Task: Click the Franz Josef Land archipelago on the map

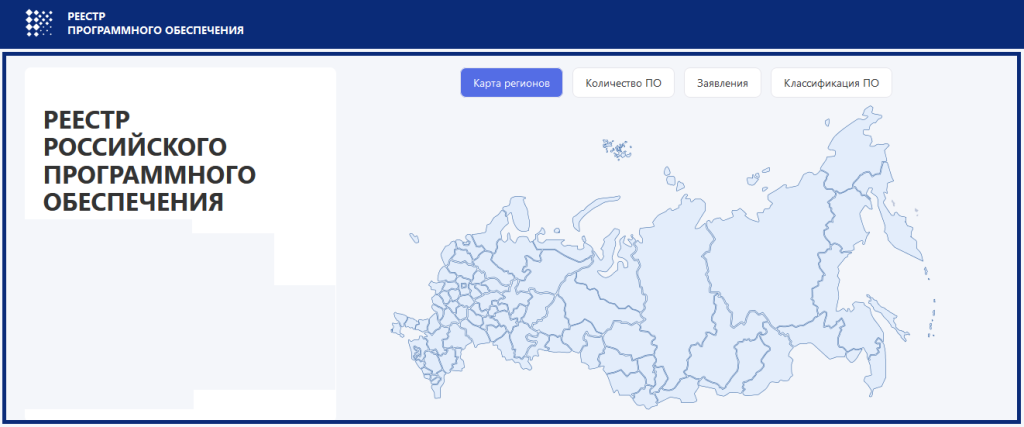Action: pyautogui.click(x=617, y=148)
